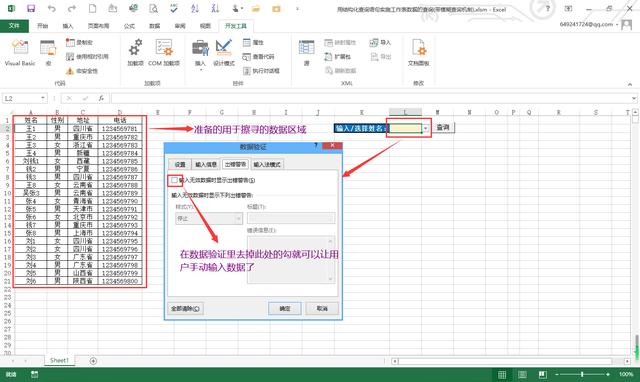Open folder icon in quick access toolbar
The height and width of the screenshot is (382, 640).
[x=256, y=9]
